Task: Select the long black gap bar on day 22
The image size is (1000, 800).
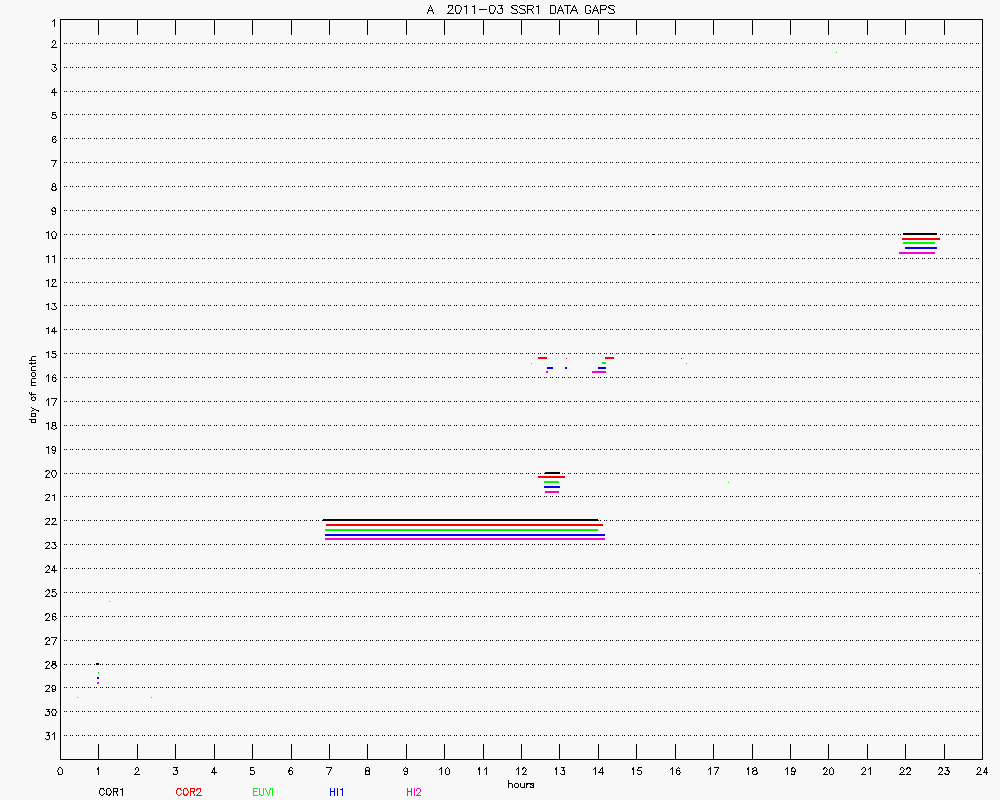Action: pyautogui.click(x=460, y=520)
